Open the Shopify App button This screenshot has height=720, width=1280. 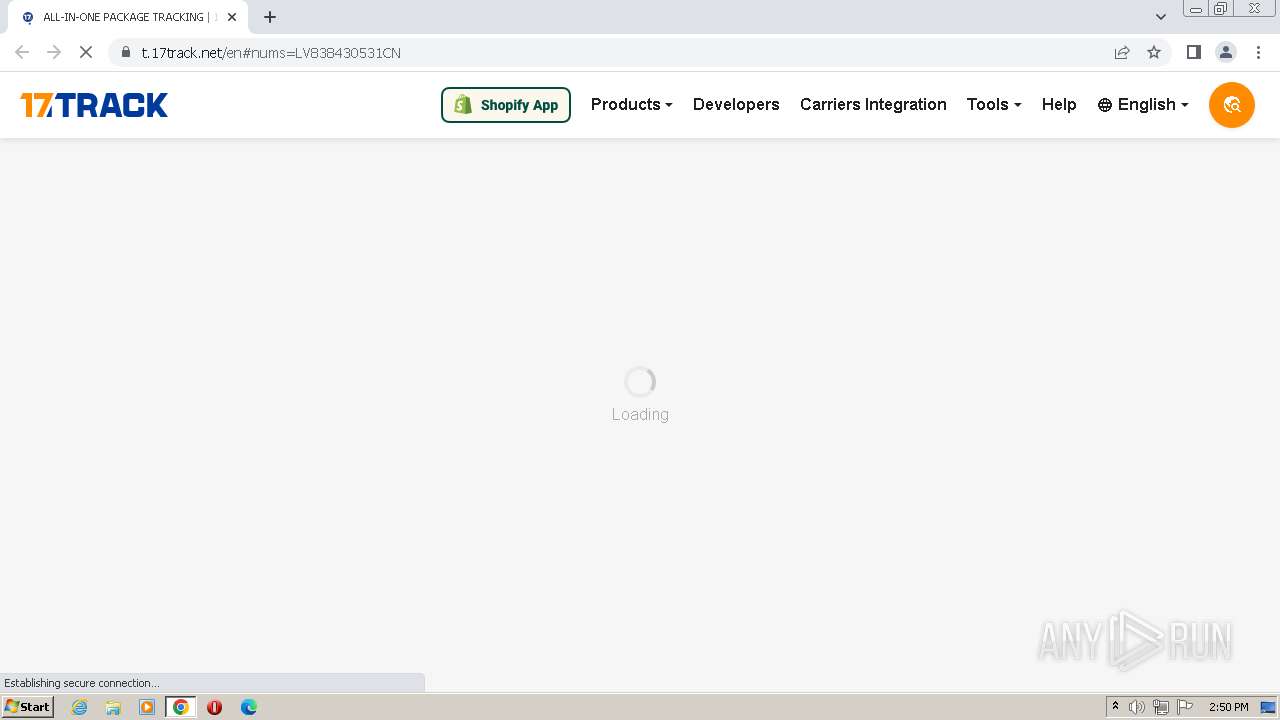click(x=506, y=105)
